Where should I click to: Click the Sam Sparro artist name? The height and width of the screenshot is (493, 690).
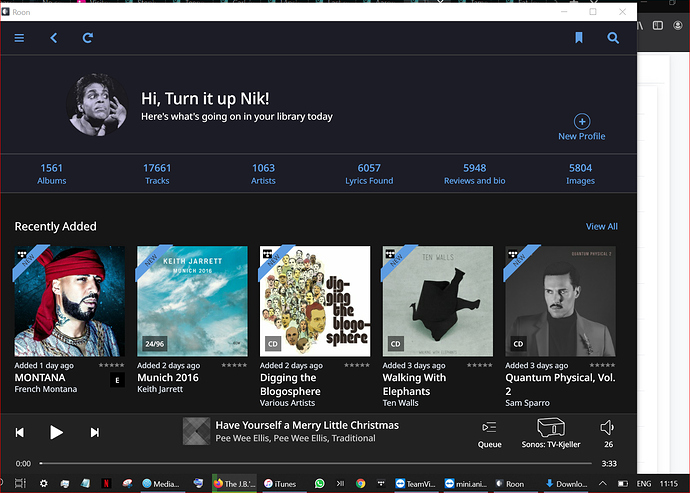[527, 403]
